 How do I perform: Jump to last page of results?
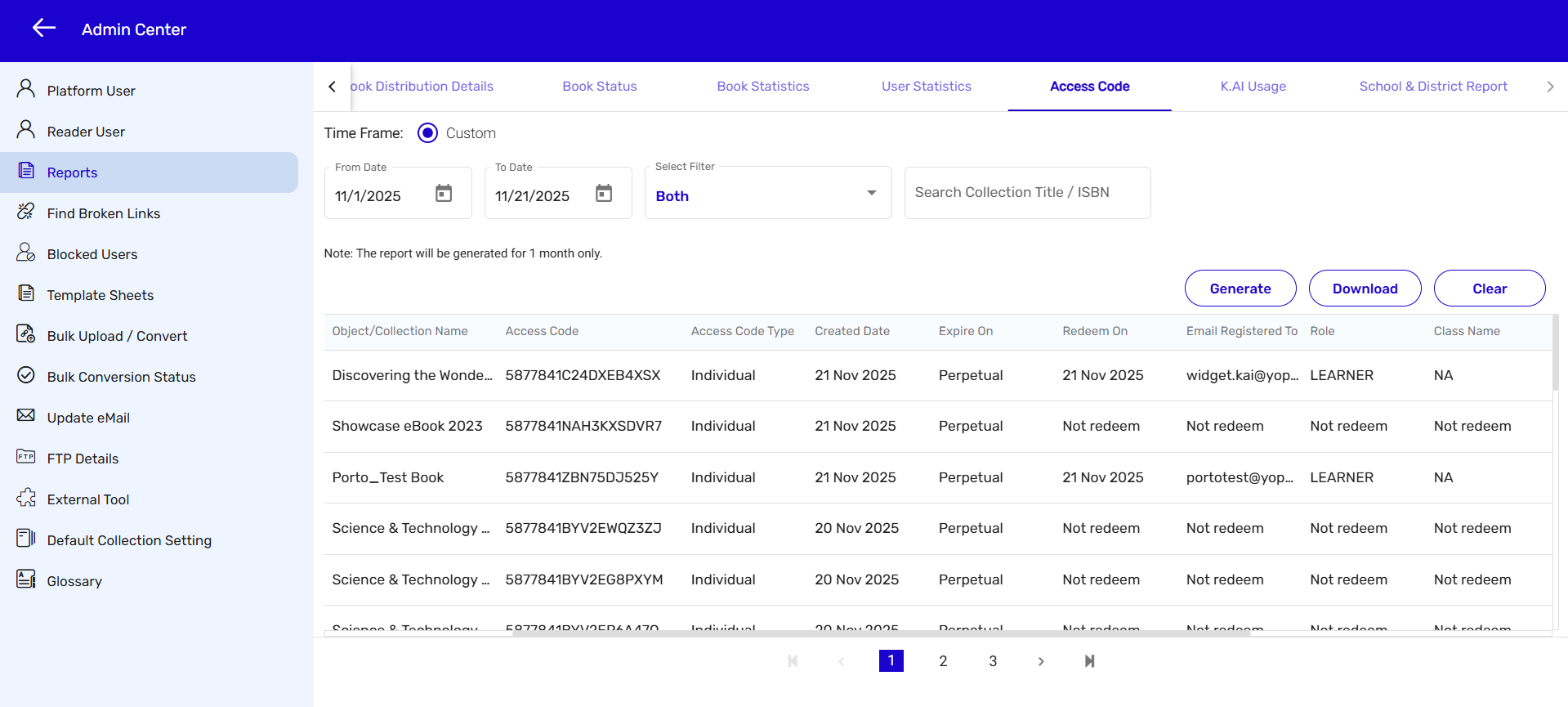pyautogui.click(x=1089, y=661)
